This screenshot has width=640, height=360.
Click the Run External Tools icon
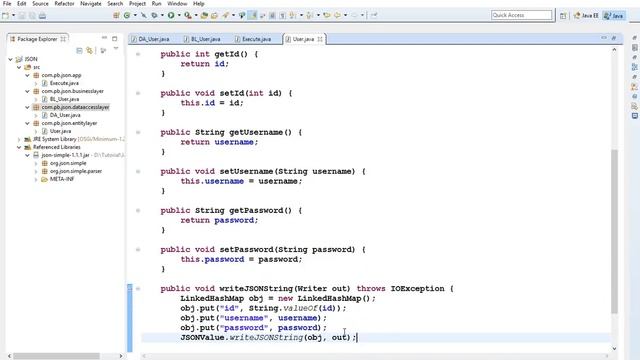click(187, 16)
